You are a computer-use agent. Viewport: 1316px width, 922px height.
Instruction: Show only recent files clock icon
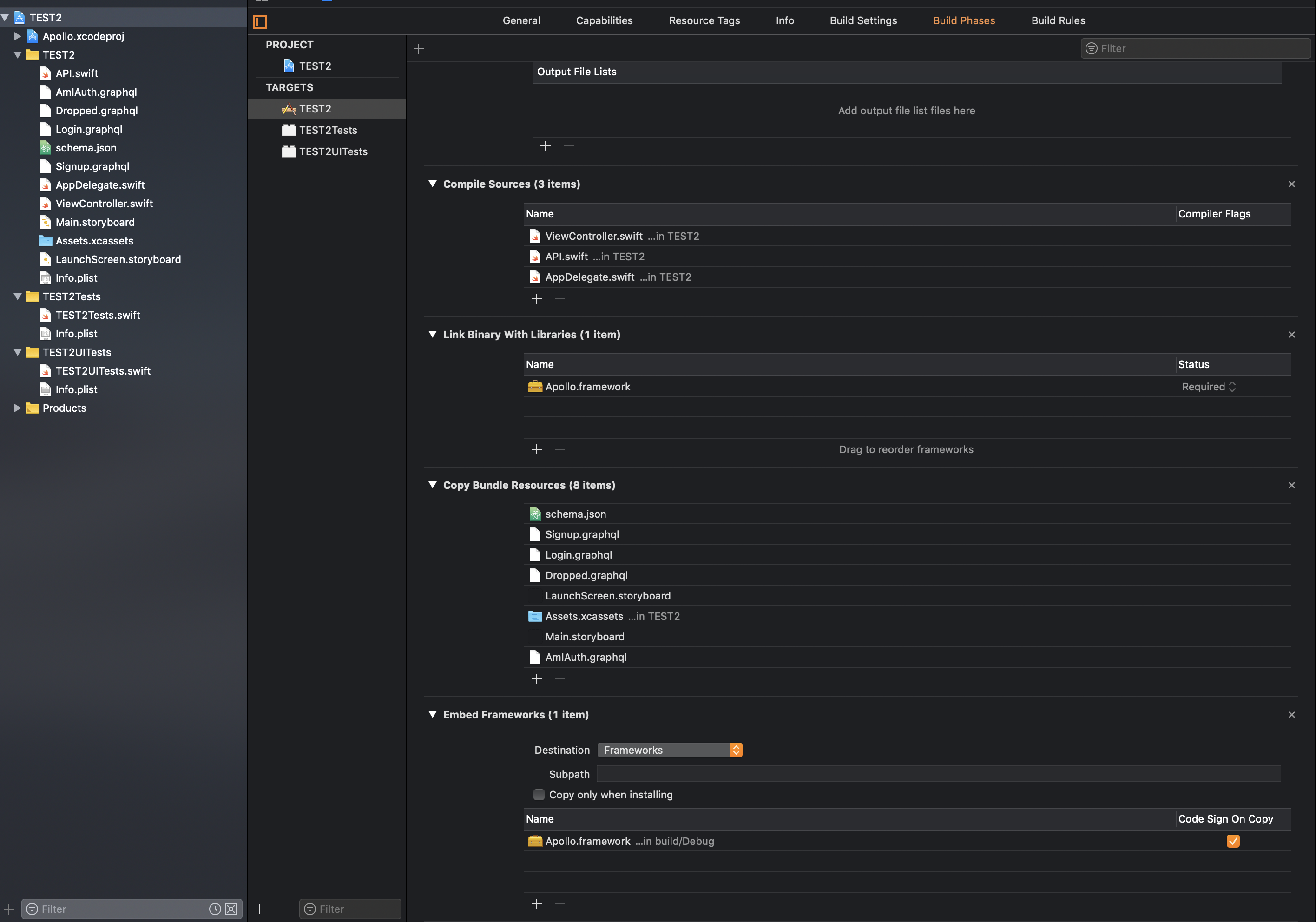point(215,909)
